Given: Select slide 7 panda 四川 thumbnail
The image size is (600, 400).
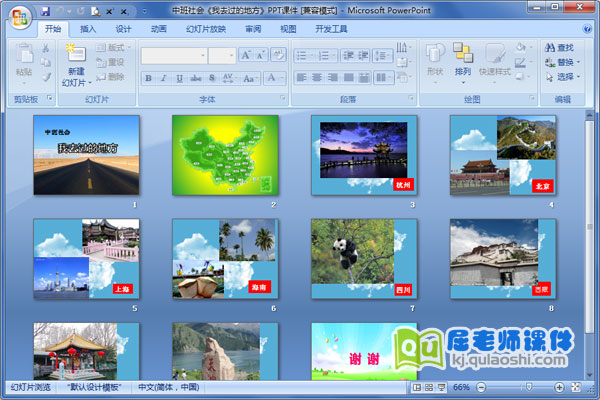Looking at the screenshot, I should click(x=364, y=259).
